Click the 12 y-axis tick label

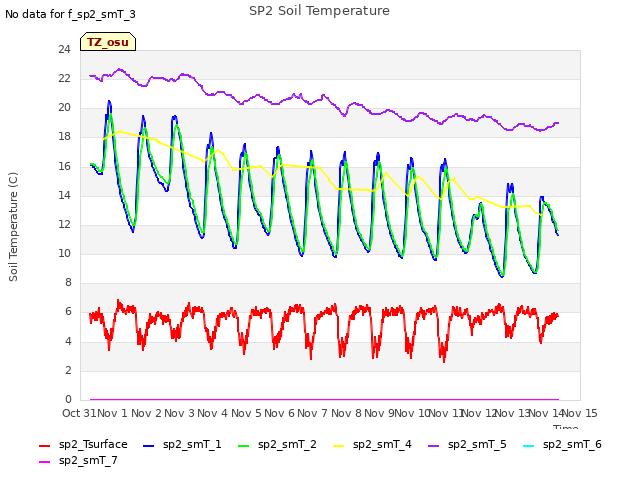[x=64, y=224]
